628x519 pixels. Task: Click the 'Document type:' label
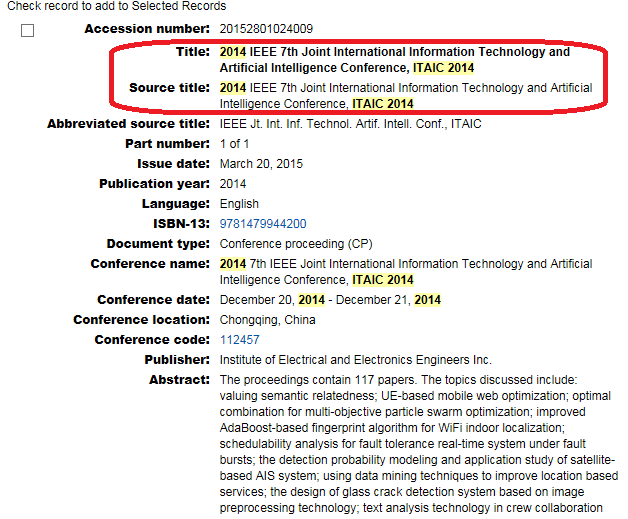coord(158,244)
